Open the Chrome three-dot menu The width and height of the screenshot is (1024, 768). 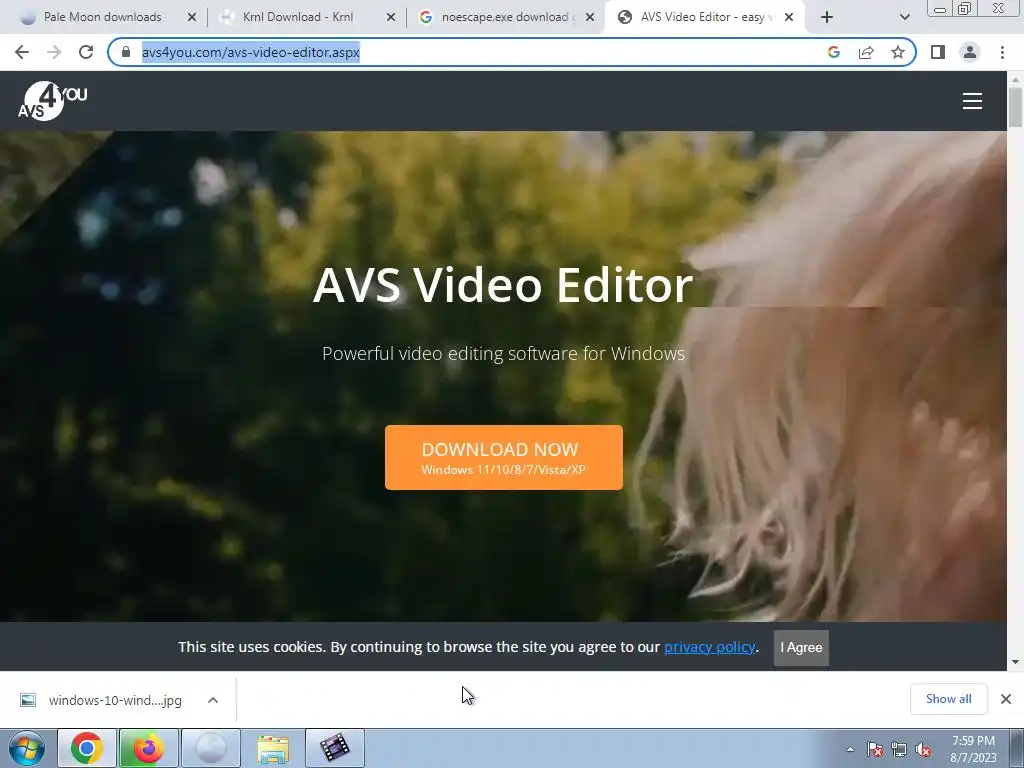1002,52
